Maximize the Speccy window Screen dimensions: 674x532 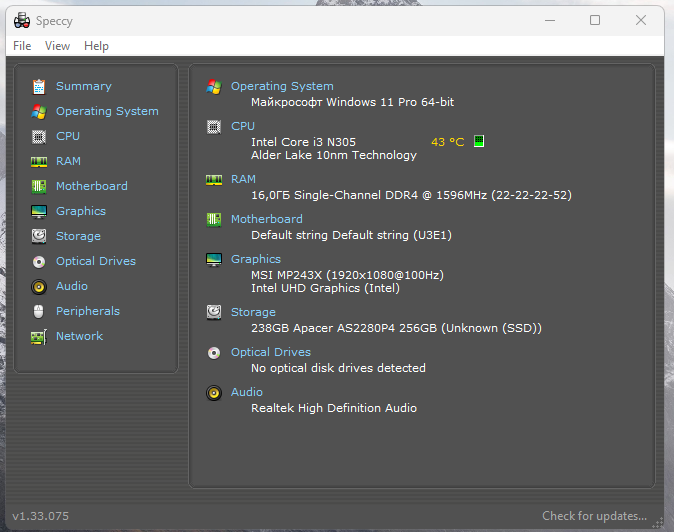click(595, 20)
